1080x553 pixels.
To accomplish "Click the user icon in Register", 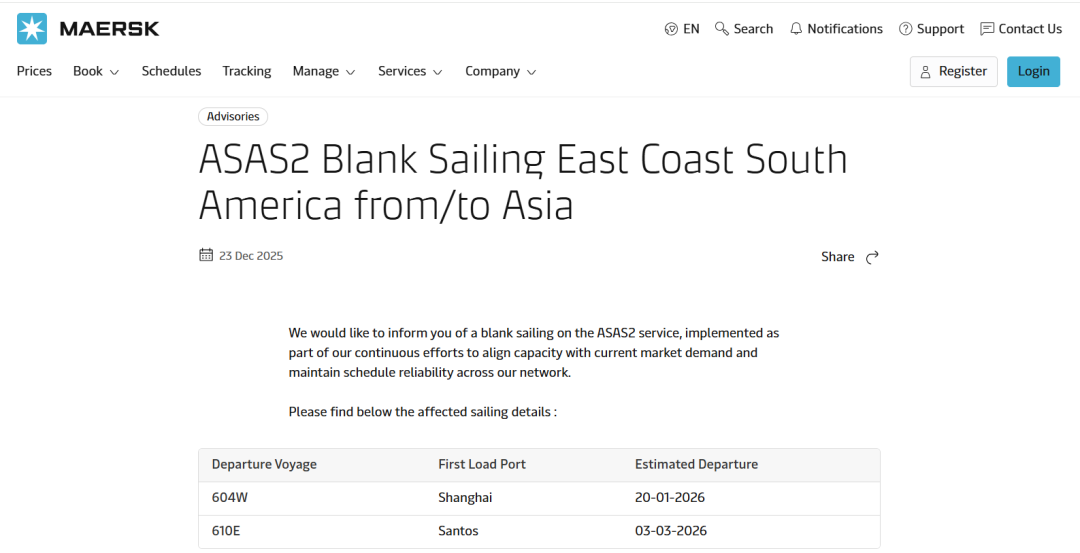I will 926,72.
